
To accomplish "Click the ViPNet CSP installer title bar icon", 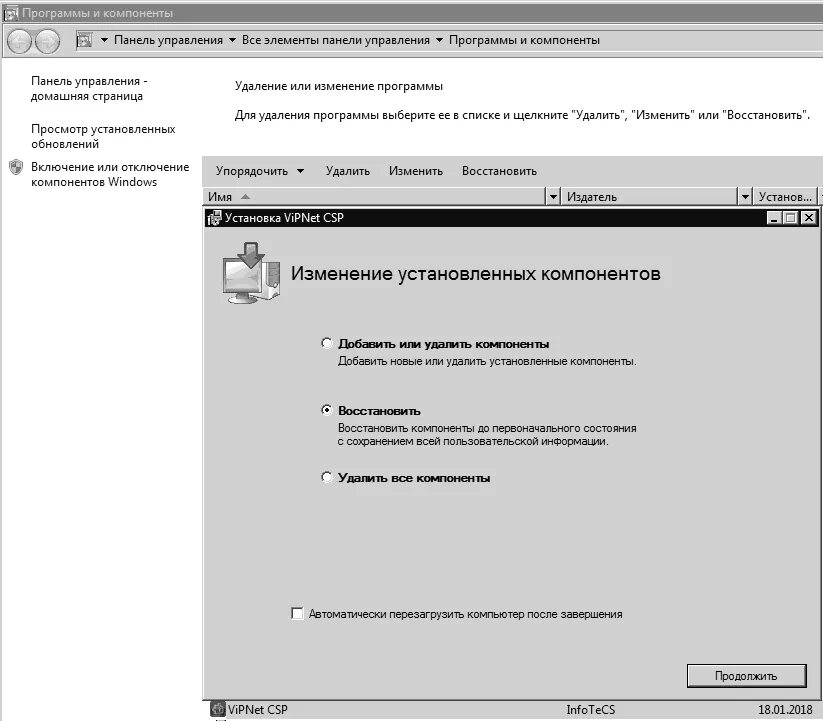I will pyautogui.click(x=214, y=218).
